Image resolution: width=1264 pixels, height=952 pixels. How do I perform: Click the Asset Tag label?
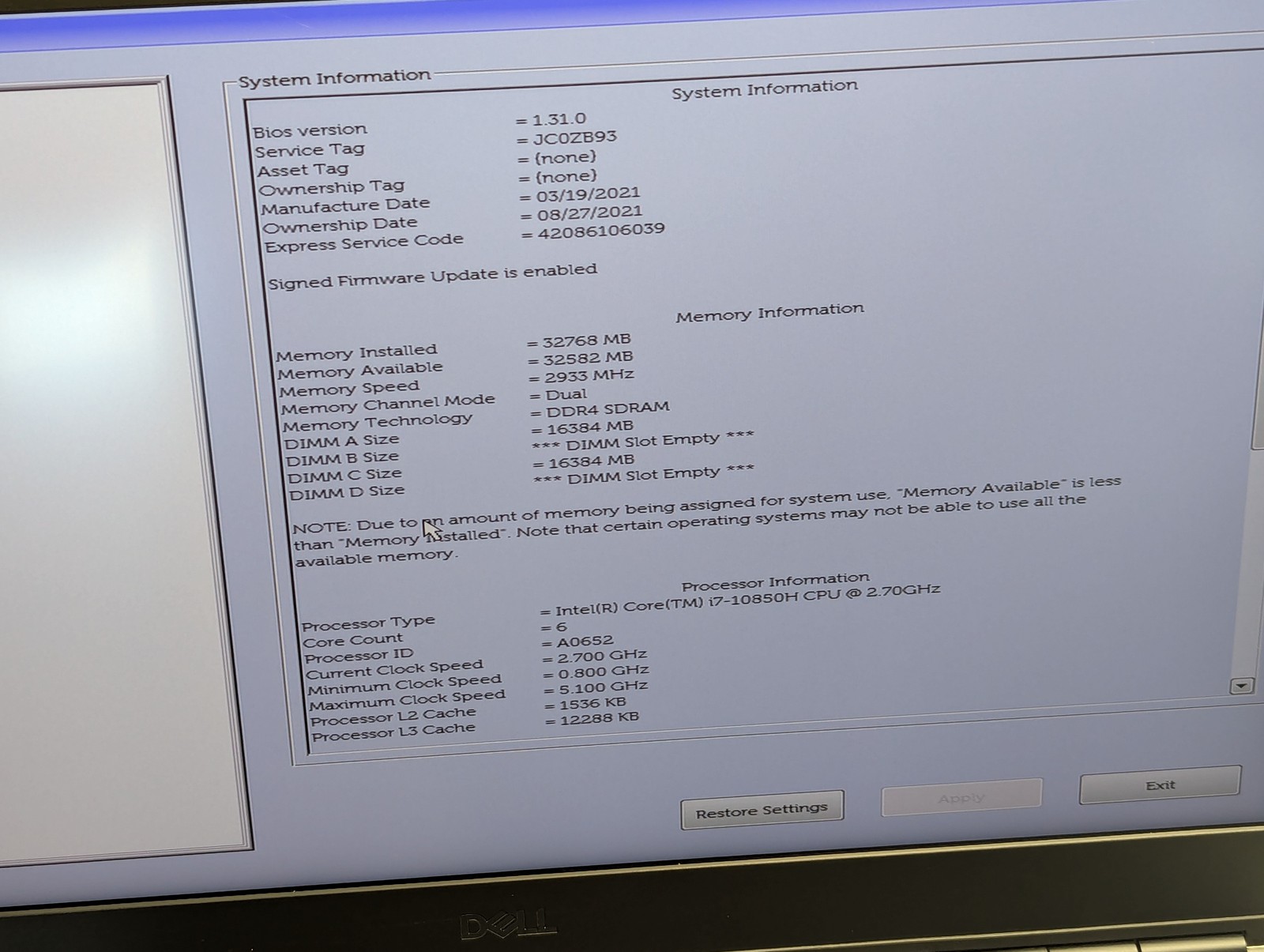tap(303, 170)
